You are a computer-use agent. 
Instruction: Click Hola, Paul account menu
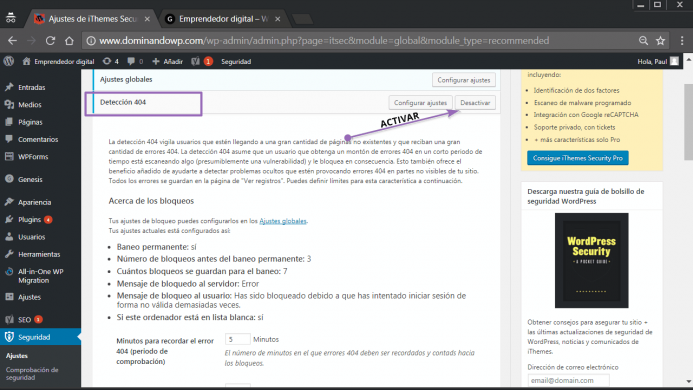click(652, 61)
